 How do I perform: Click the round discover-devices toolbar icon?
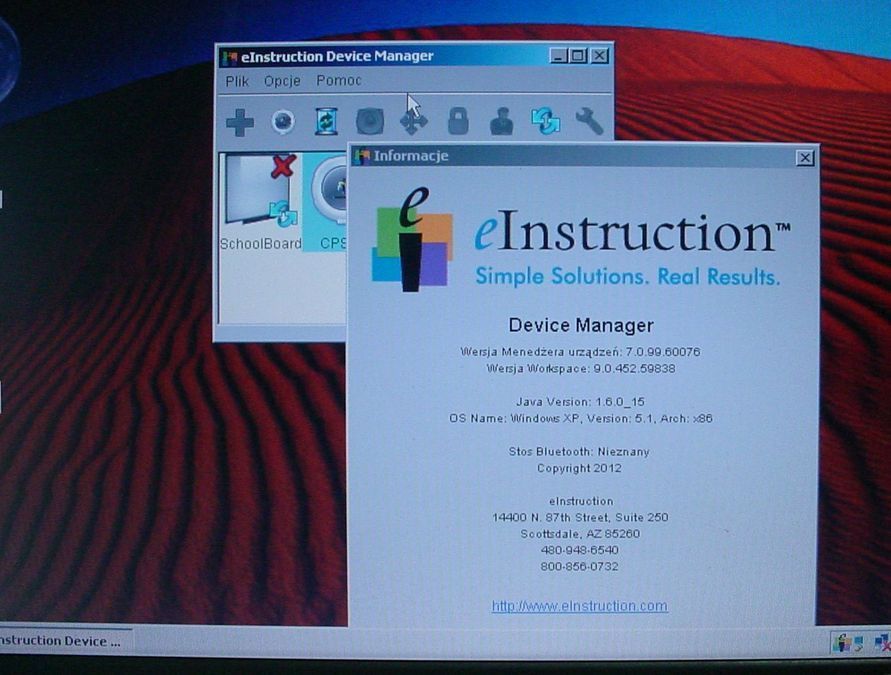[x=283, y=122]
